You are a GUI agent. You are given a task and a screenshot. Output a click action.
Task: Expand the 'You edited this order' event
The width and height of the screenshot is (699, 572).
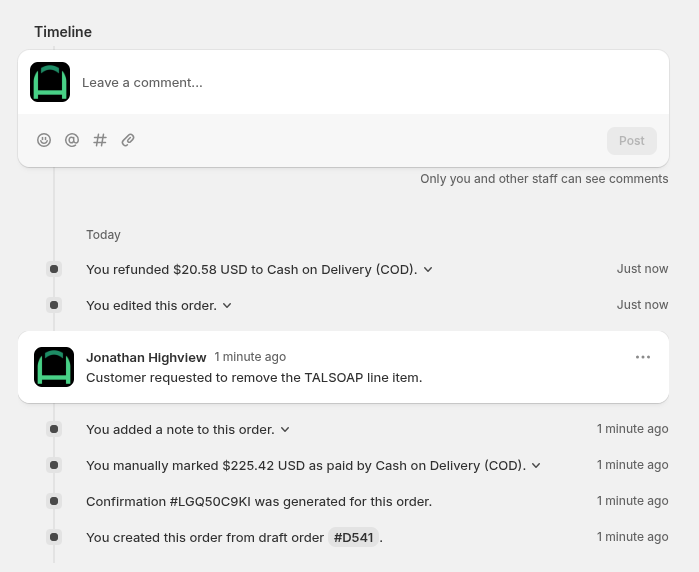point(227,306)
